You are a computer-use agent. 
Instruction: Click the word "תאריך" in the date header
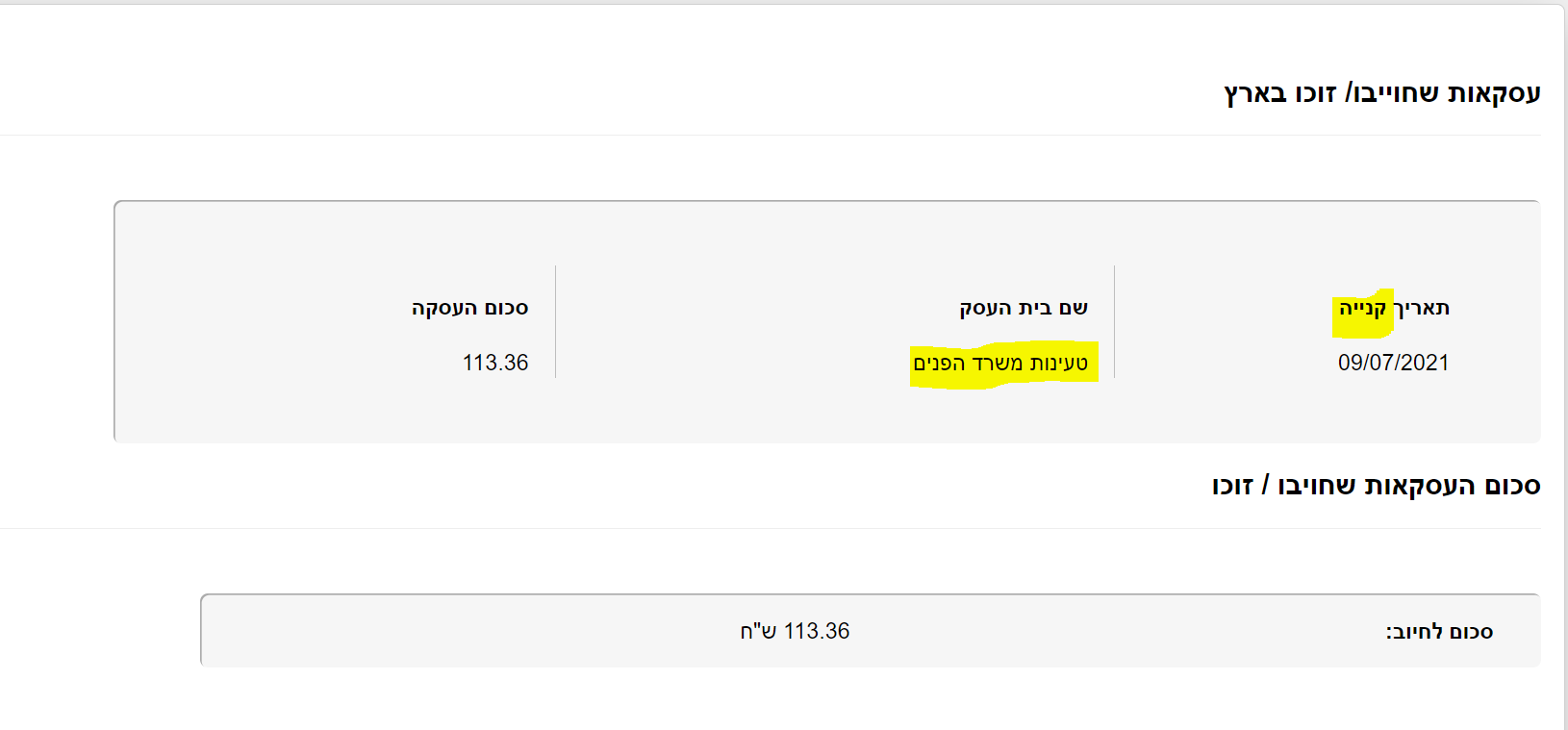pos(1422,308)
